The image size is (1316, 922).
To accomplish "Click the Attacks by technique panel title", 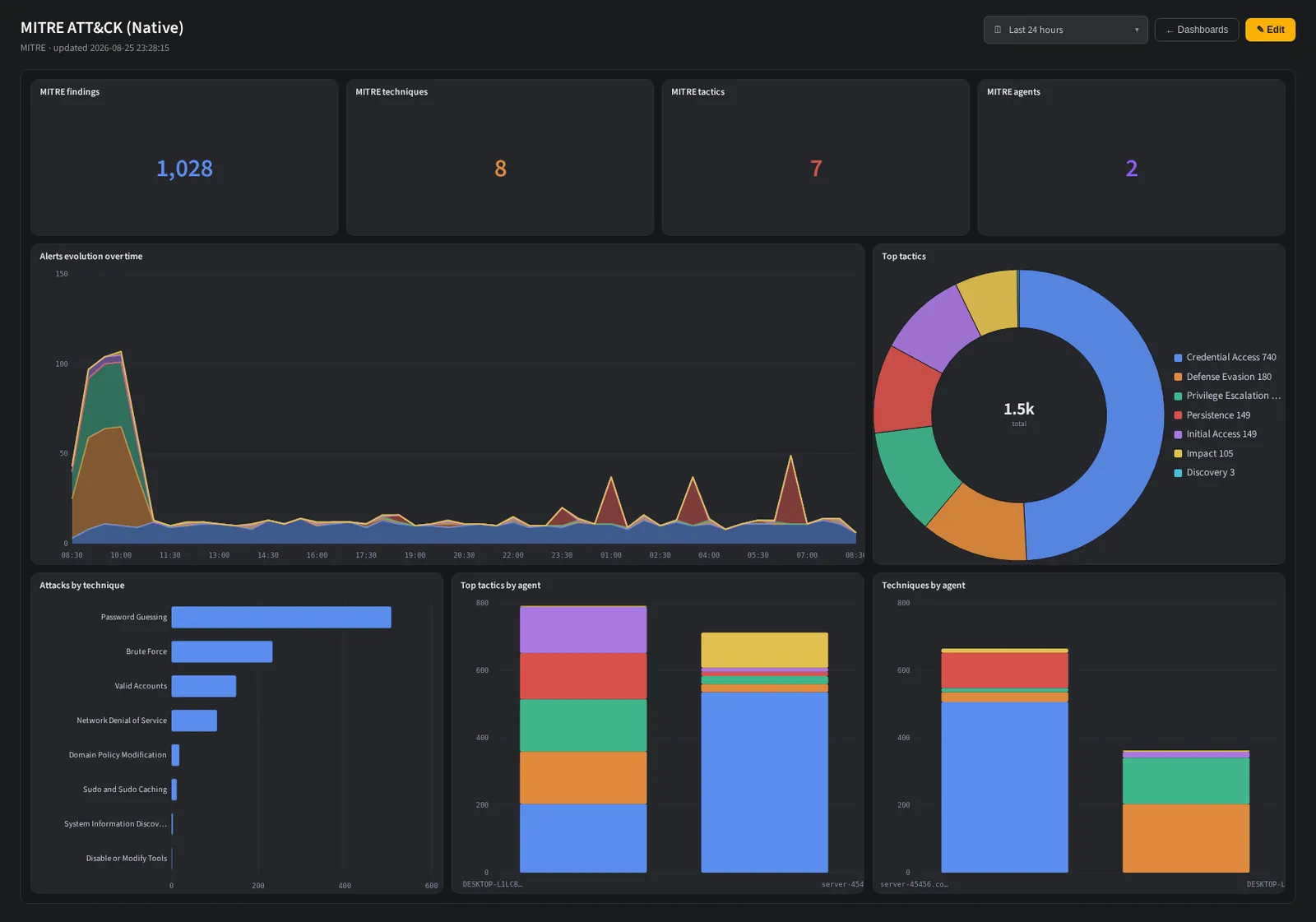I will [x=82, y=586].
